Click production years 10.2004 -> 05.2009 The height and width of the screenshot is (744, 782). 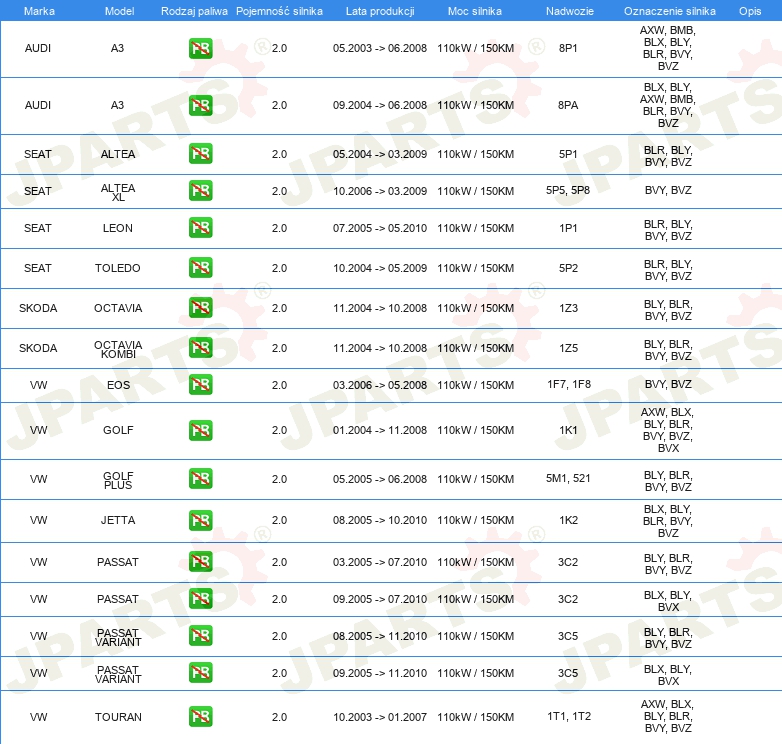[380, 268]
